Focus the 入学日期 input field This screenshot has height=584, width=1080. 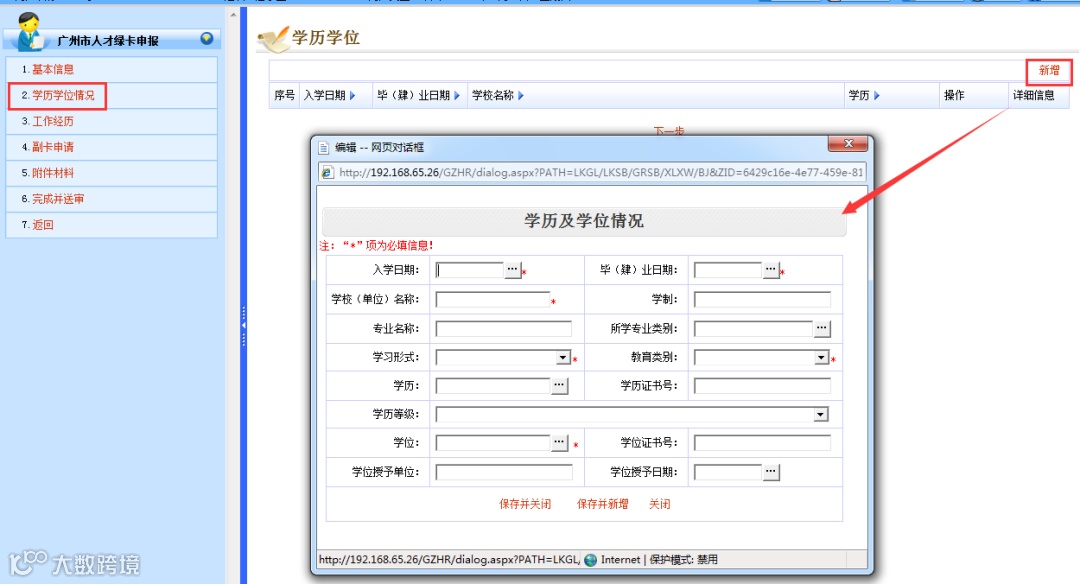[x=470, y=270]
